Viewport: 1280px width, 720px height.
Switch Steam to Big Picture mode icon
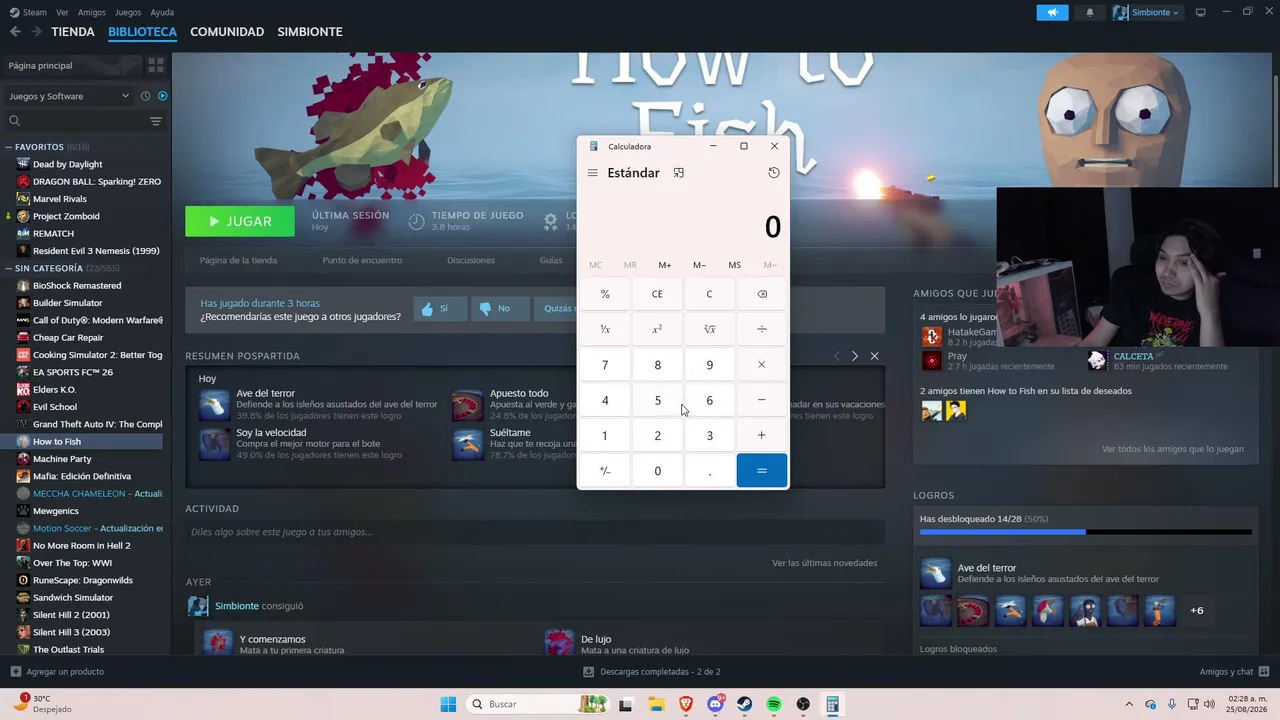pyautogui.click(x=1201, y=12)
